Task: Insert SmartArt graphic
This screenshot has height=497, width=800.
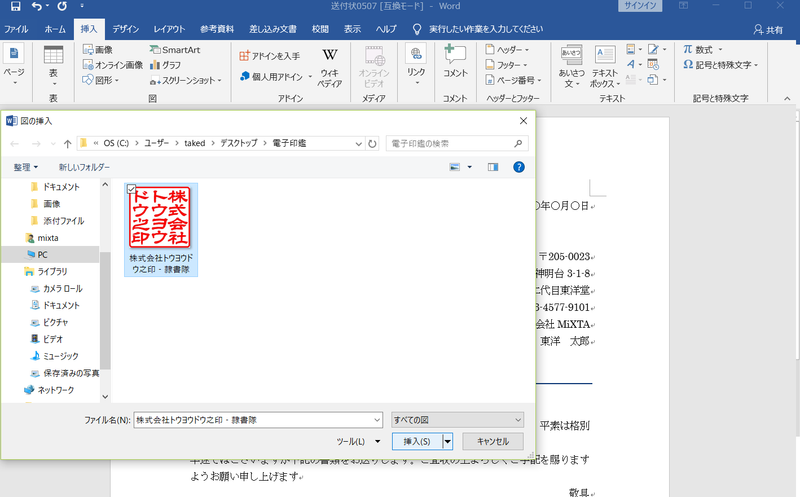Action: pos(174,49)
